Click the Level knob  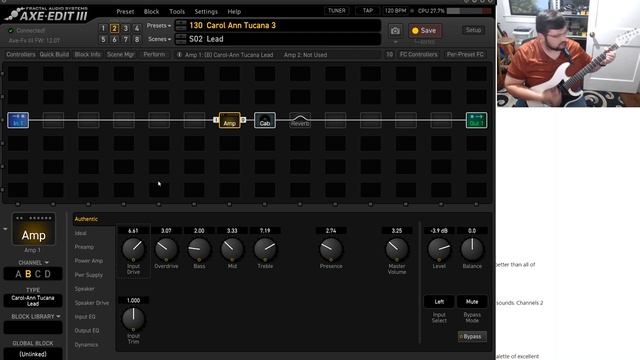439,249
